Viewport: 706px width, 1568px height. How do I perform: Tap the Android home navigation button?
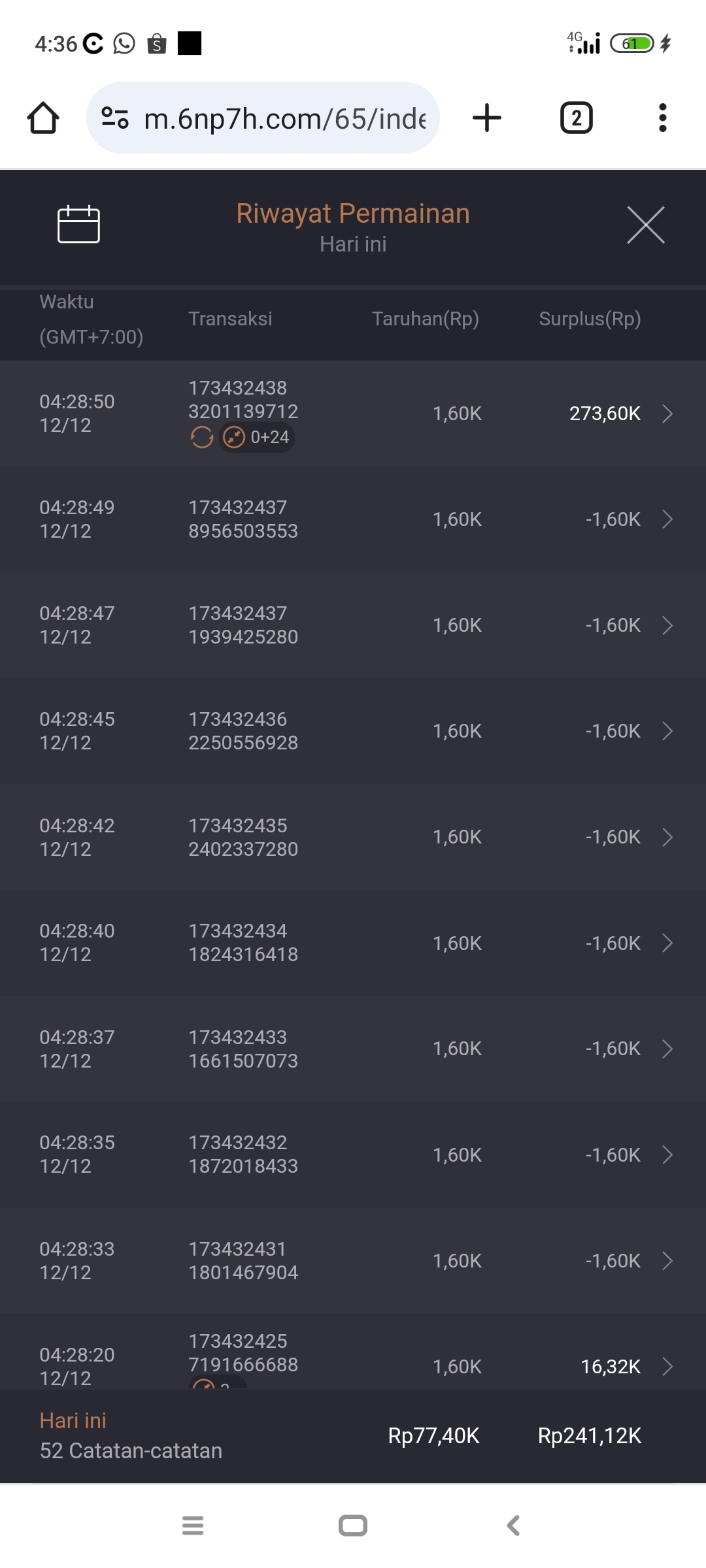coord(353,1526)
